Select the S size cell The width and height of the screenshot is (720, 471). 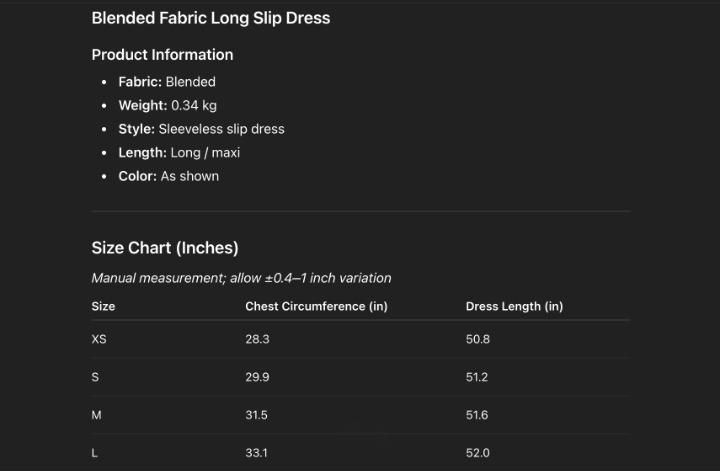(x=95, y=377)
